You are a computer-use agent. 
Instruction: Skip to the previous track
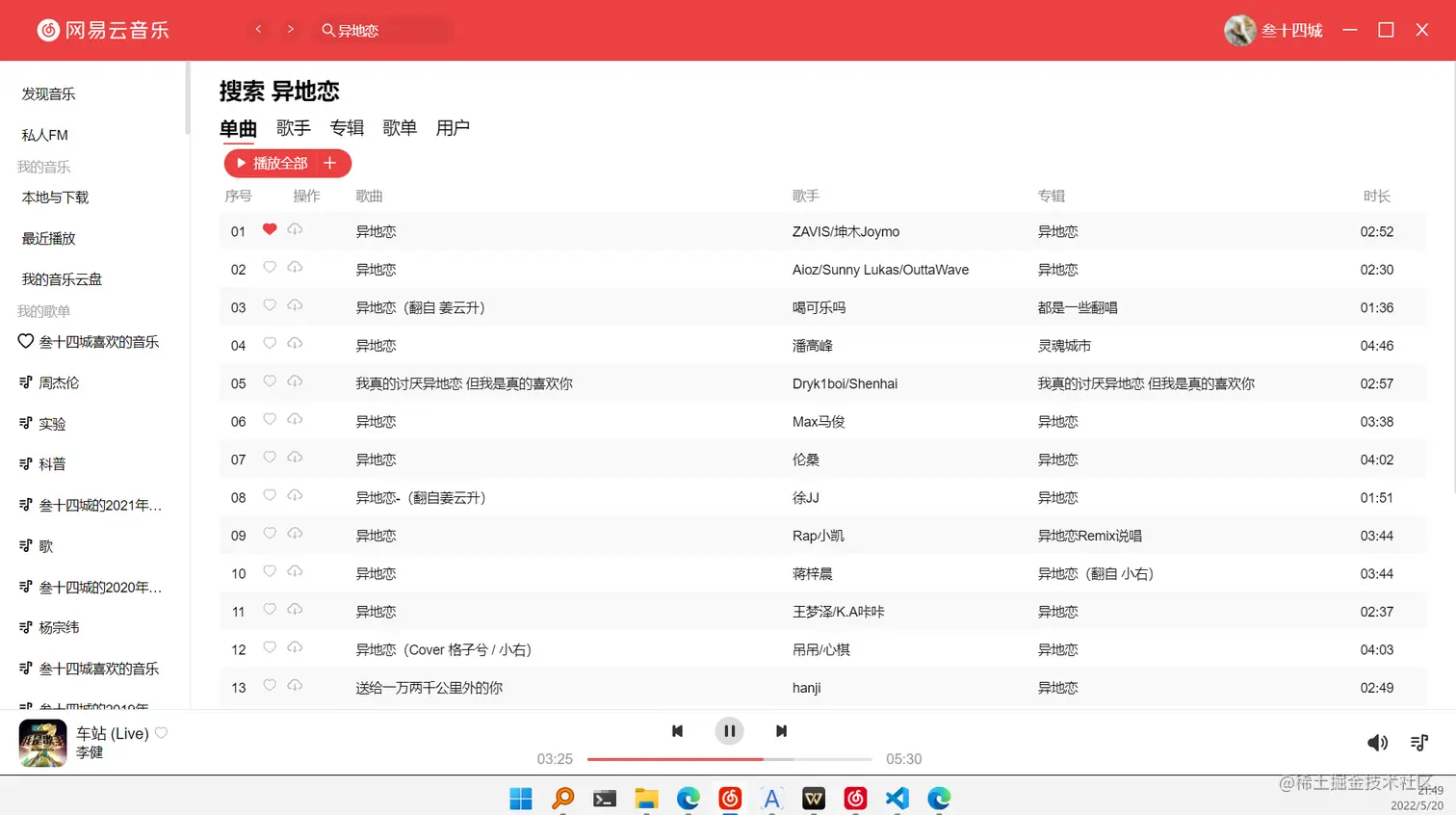(678, 731)
